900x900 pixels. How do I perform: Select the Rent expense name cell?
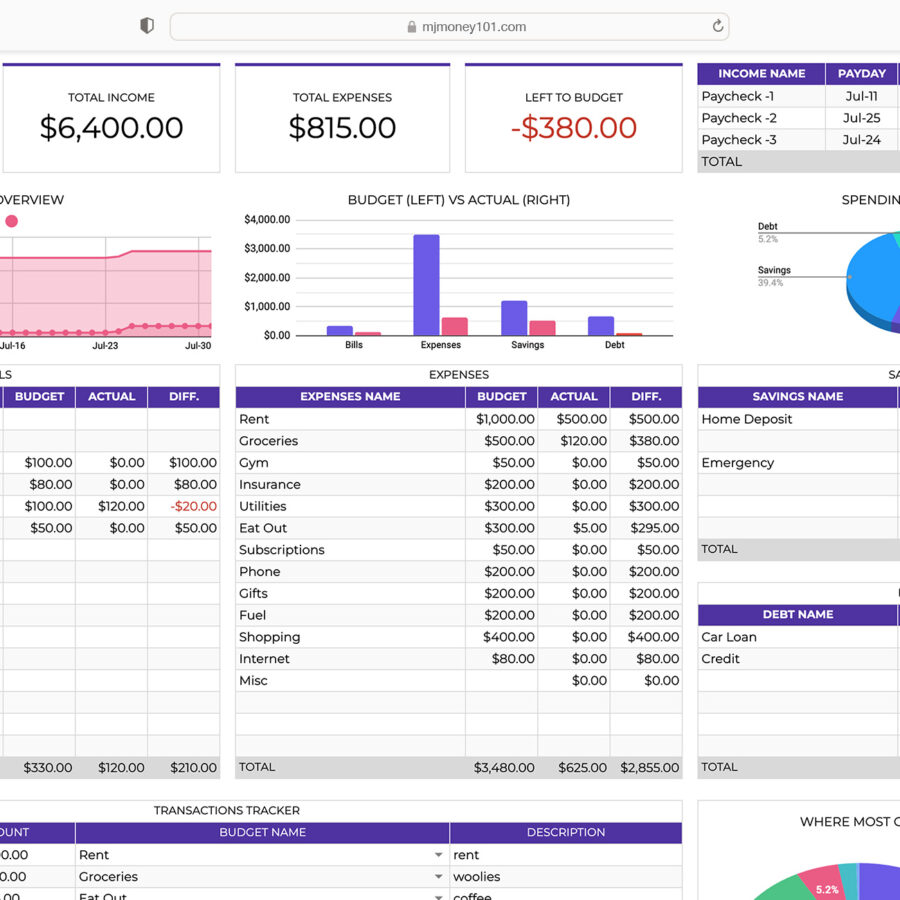tap(350, 419)
